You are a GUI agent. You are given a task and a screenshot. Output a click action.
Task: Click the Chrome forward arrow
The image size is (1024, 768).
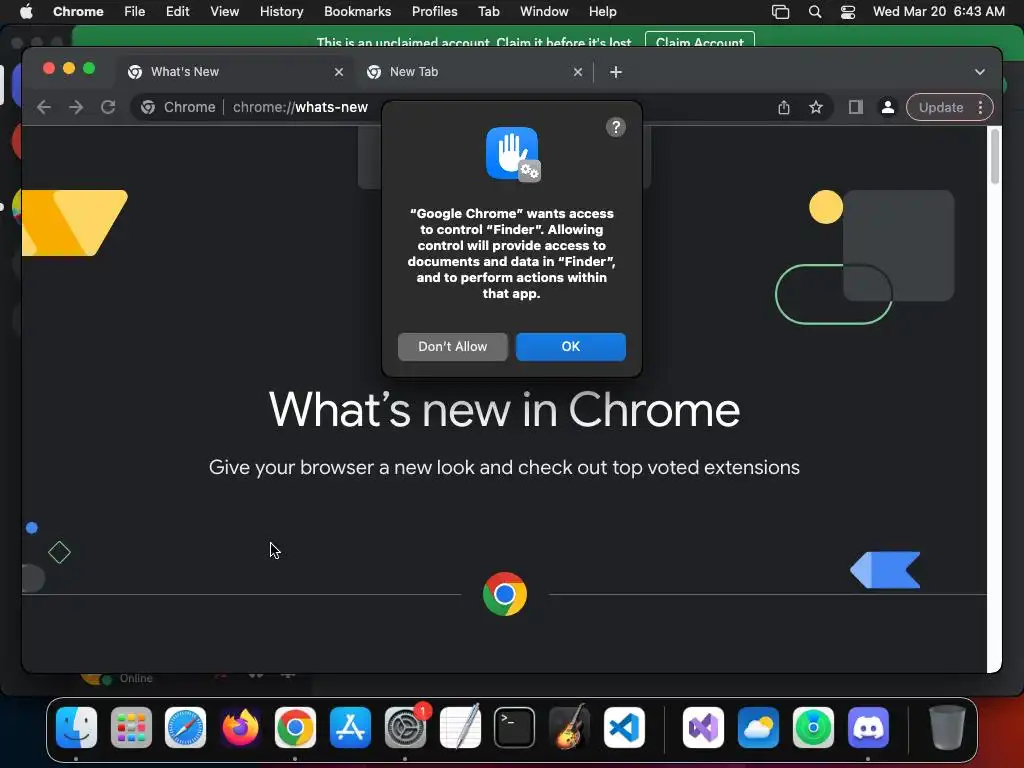pos(76,107)
